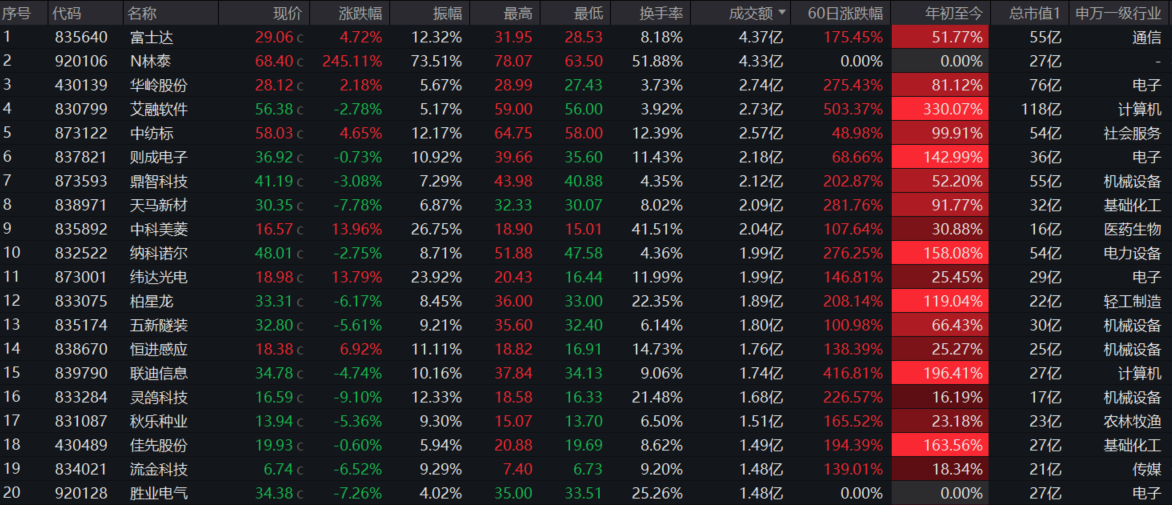Click stock code 430139

click(x=81, y=85)
